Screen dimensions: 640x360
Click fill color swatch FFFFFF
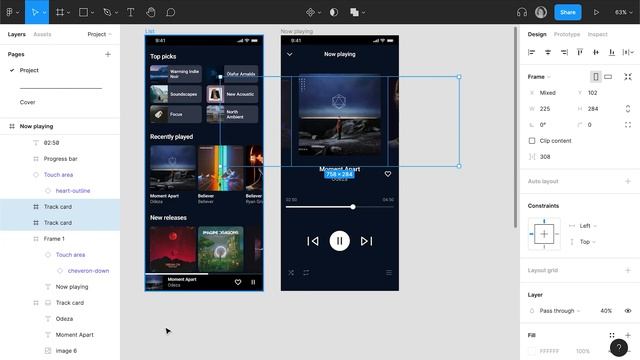pos(532,351)
